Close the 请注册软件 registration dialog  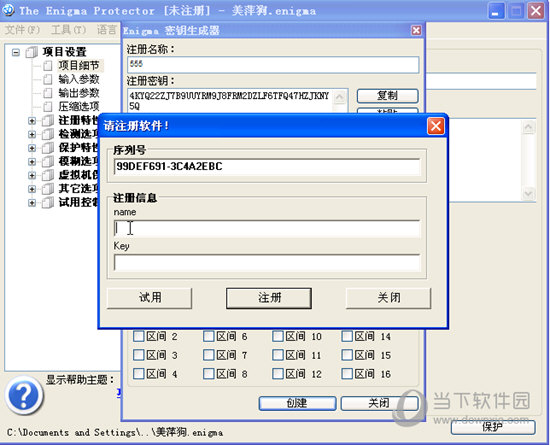436,126
